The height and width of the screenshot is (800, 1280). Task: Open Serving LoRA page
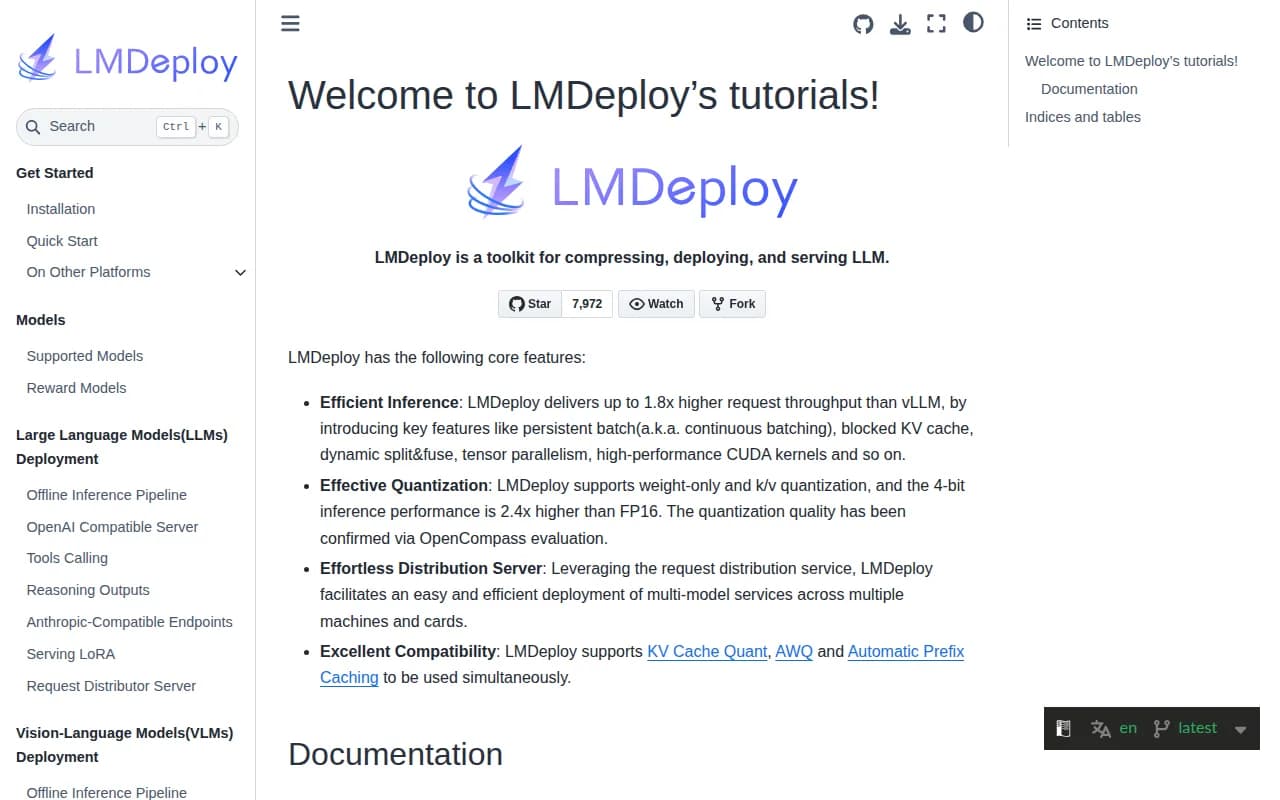pos(71,654)
